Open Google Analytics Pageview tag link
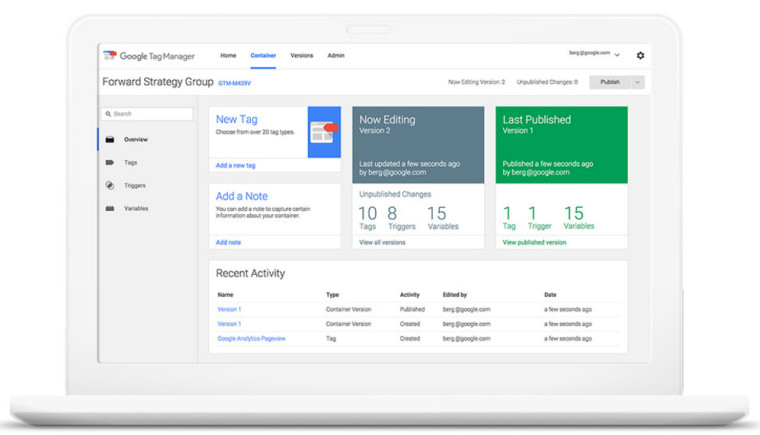Viewport: 760px width, 435px height. [252, 338]
